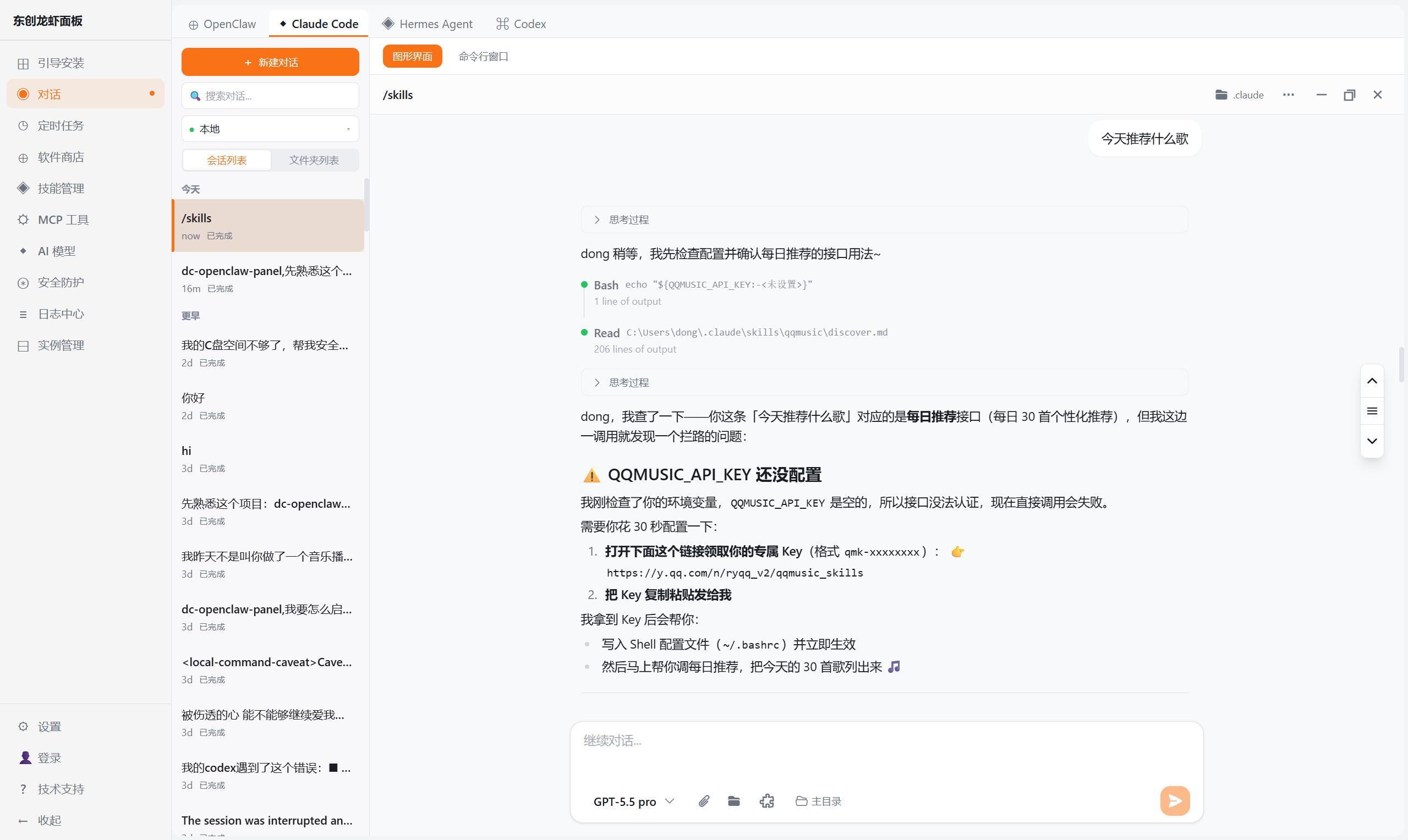The width and height of the screenshot is (1408, 840).
Task: Switch to 命令行窗口 mode
Action: click(483, 57)
